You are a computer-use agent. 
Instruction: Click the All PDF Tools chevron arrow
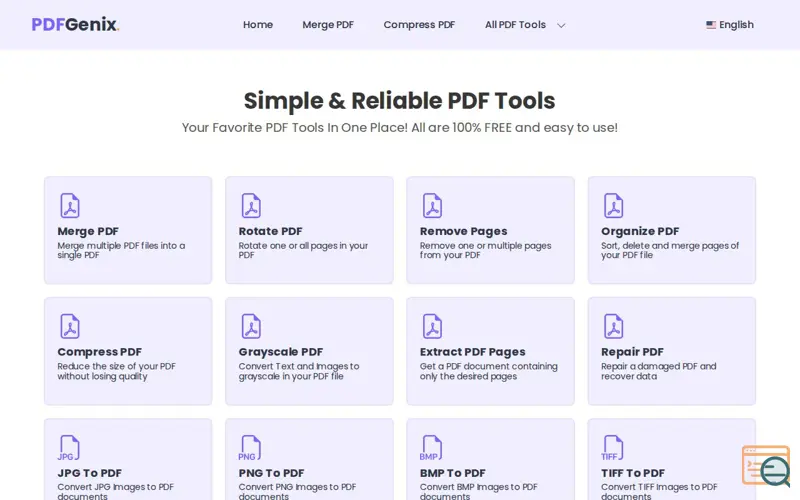[x=561, y=25]
